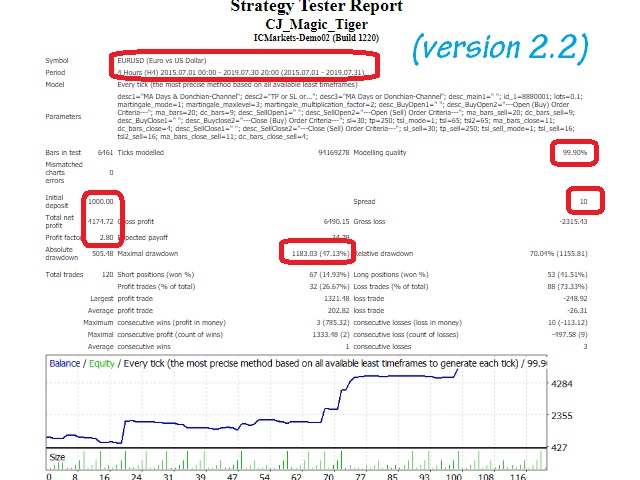Screen dimensions: 640x480
Task: Select the spread value 10
Action: pos(584,201)
